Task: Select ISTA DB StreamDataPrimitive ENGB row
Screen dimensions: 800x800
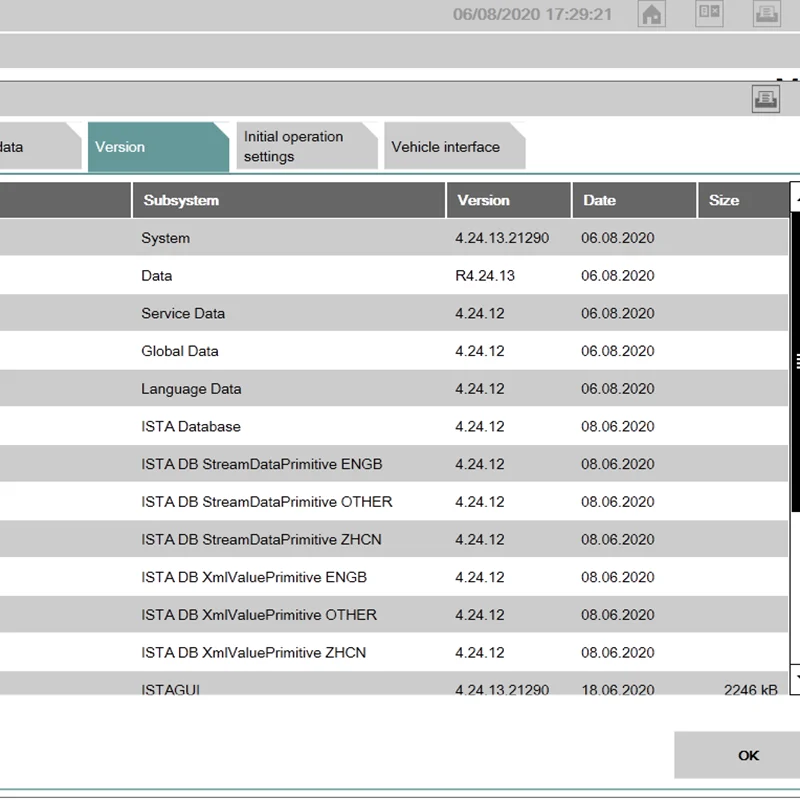Action: click(x=394, y=464)
